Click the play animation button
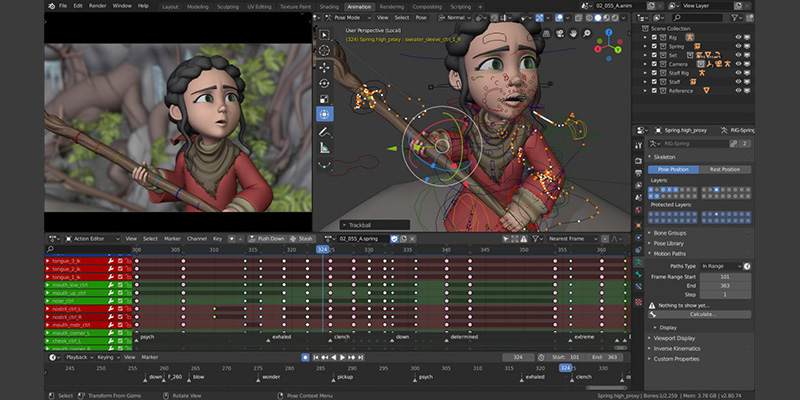 pos(342,358)
